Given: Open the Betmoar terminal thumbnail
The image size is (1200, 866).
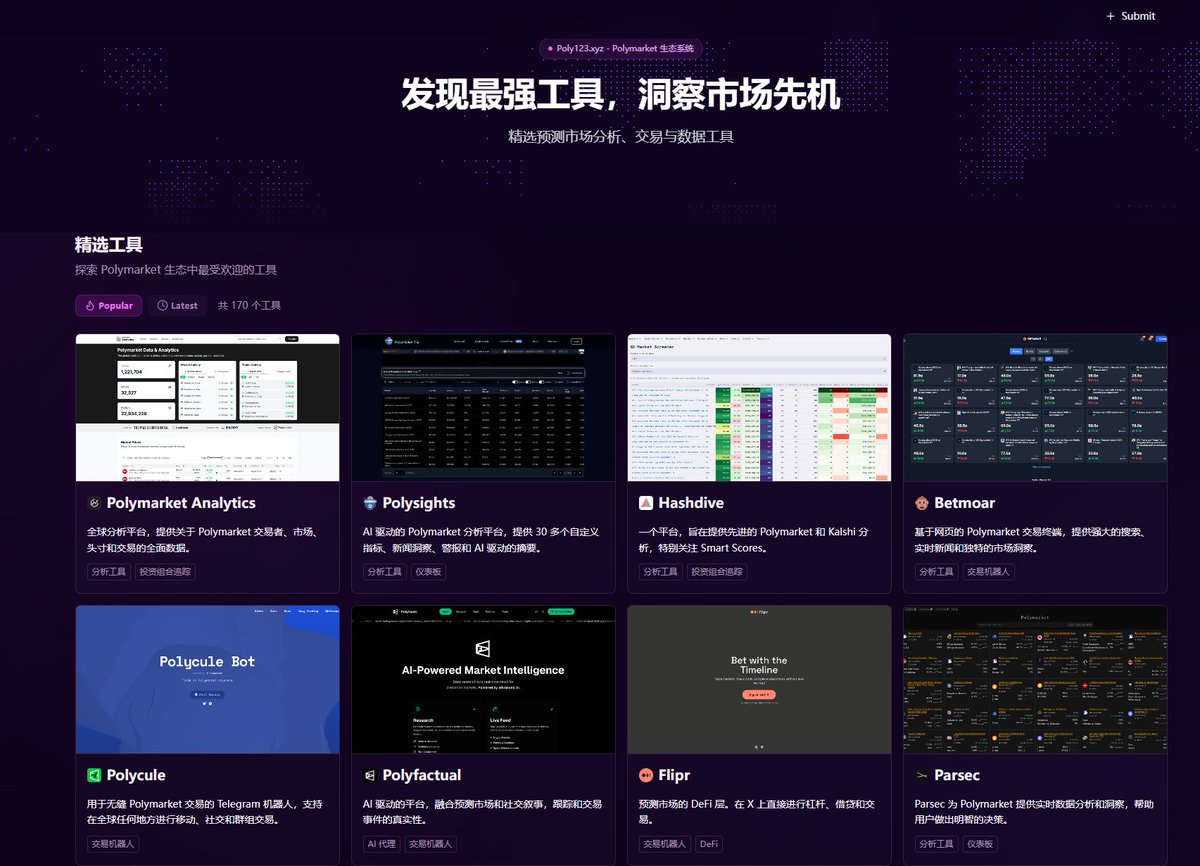Looking at the screenshot, I should click(x=1035, y=407).
